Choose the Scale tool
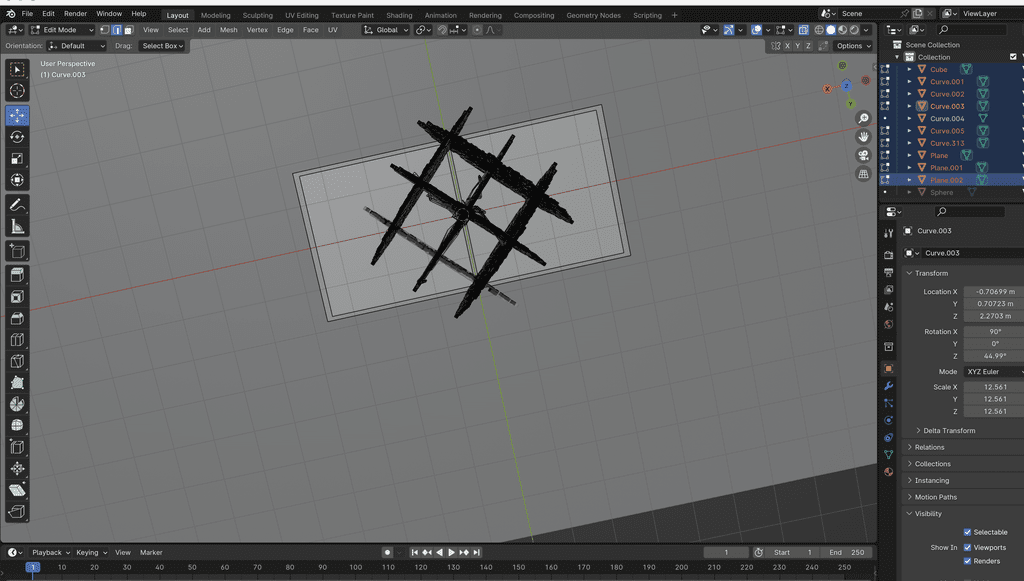 (17, 159)
